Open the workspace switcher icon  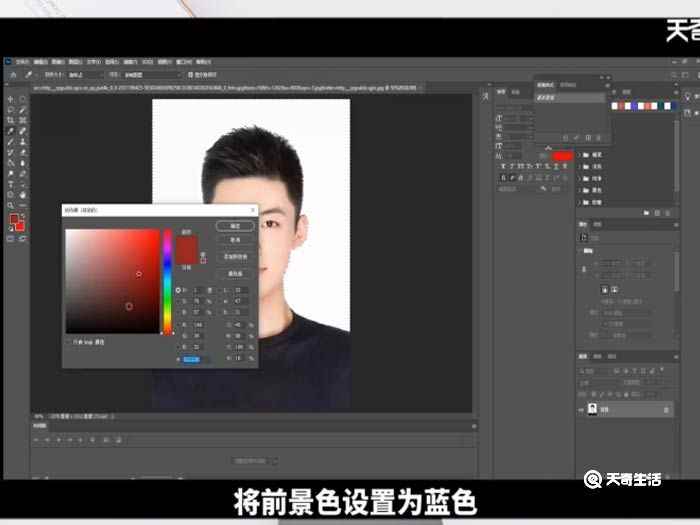coord(685,75)
